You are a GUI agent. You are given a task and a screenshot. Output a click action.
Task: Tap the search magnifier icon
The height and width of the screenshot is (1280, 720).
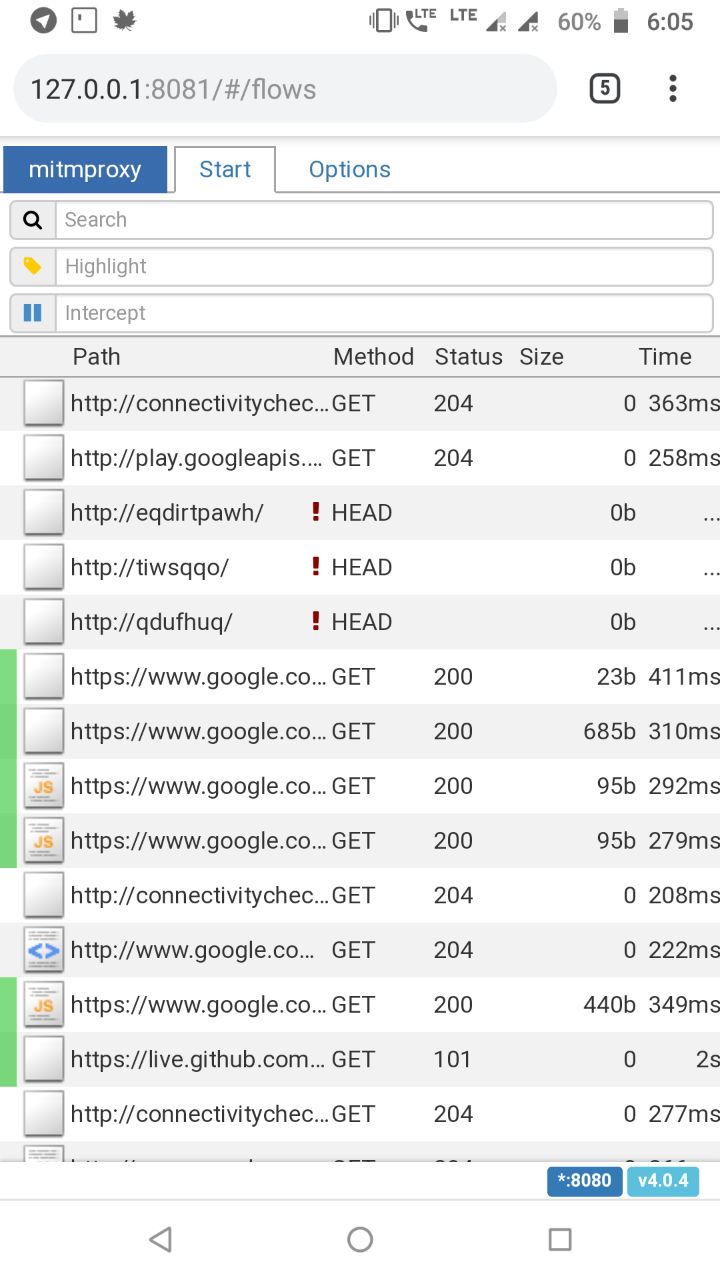[x=32, y=220]
